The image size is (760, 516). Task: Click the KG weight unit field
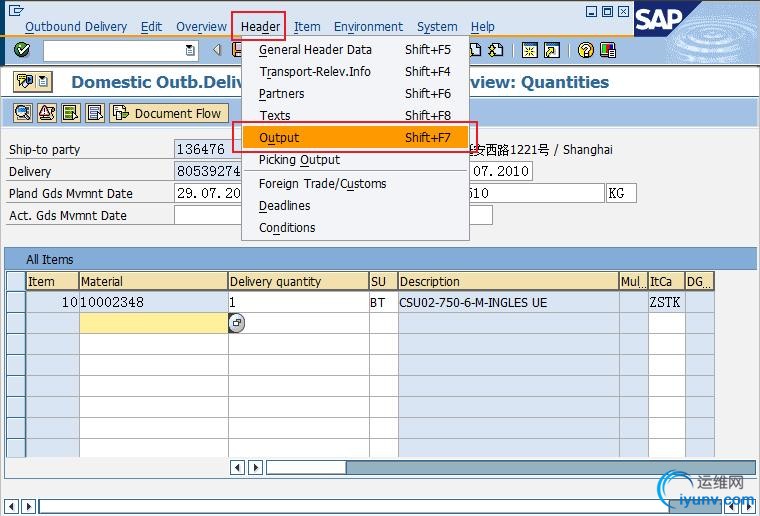coord(621,193)
